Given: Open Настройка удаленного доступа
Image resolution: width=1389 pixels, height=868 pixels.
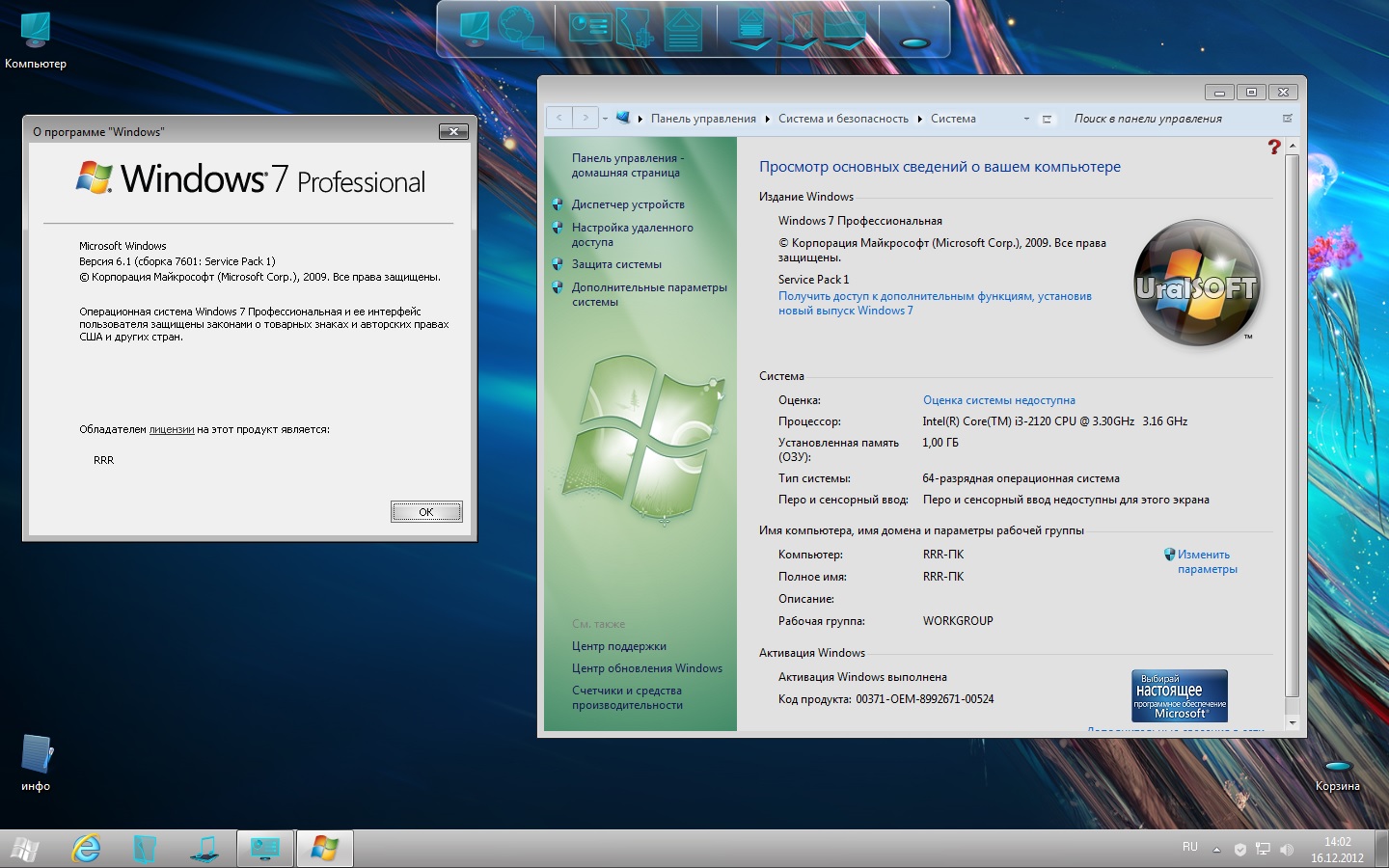Looking at the screenshot, I should [x=633, y=234].
